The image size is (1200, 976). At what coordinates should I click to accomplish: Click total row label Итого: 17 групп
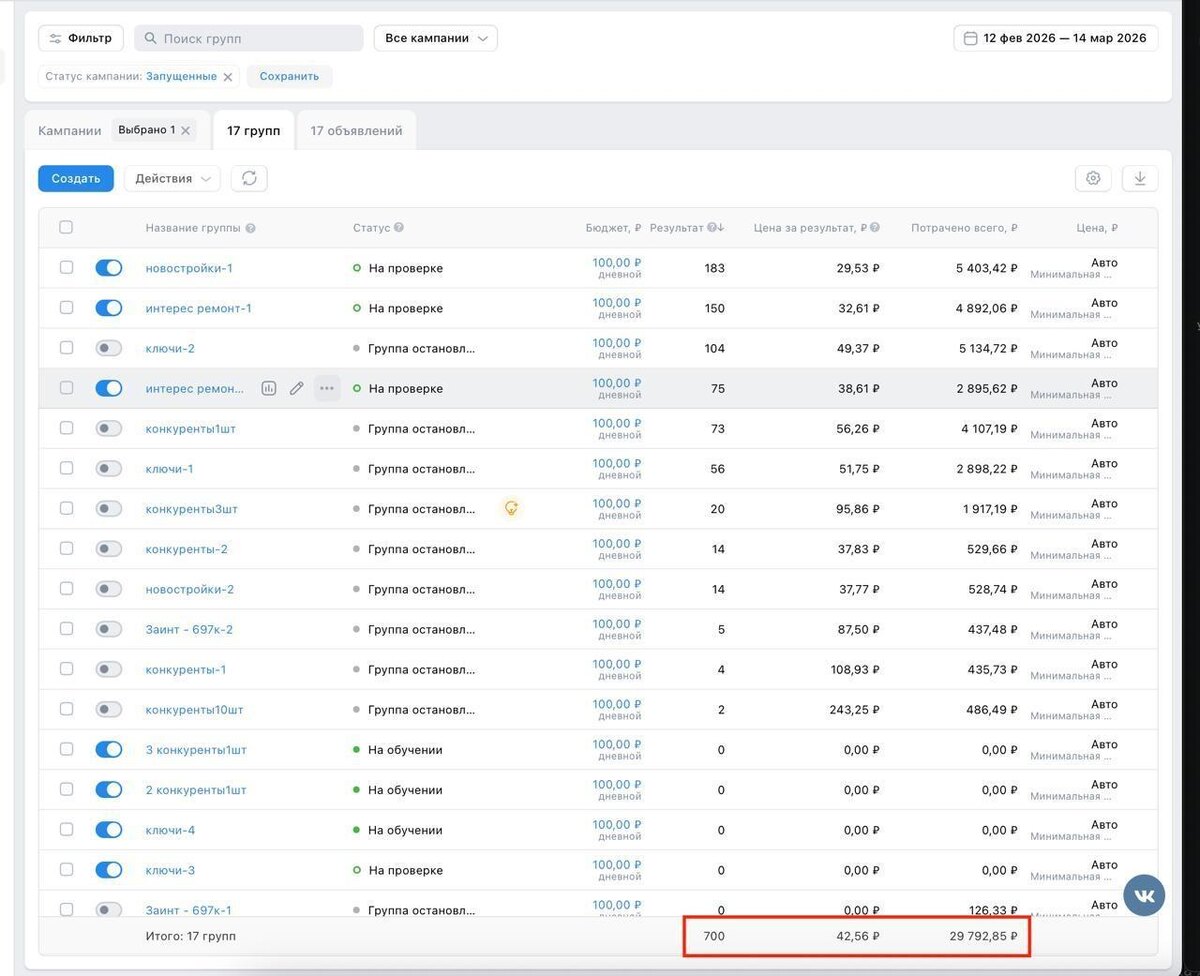191,936
